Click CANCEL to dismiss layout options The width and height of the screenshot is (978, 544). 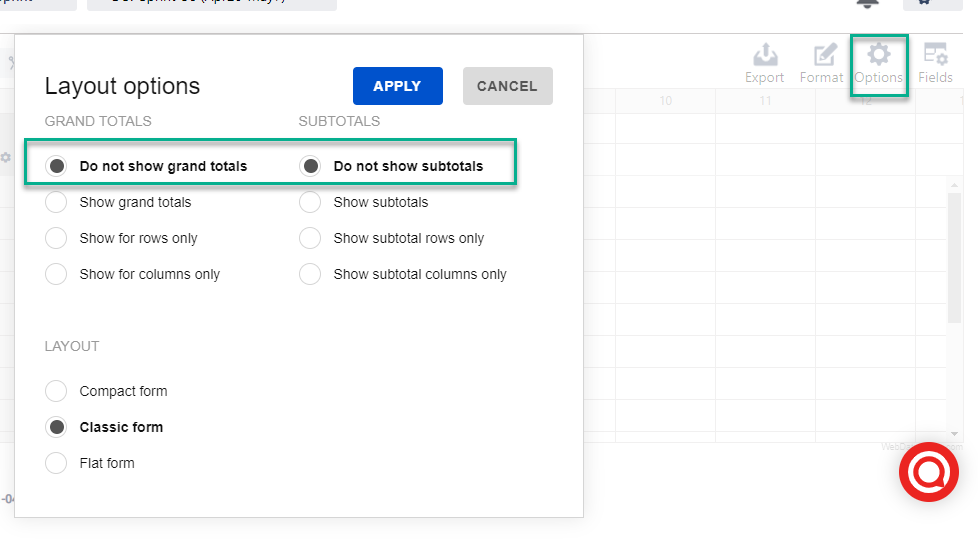tap(507, 86)
